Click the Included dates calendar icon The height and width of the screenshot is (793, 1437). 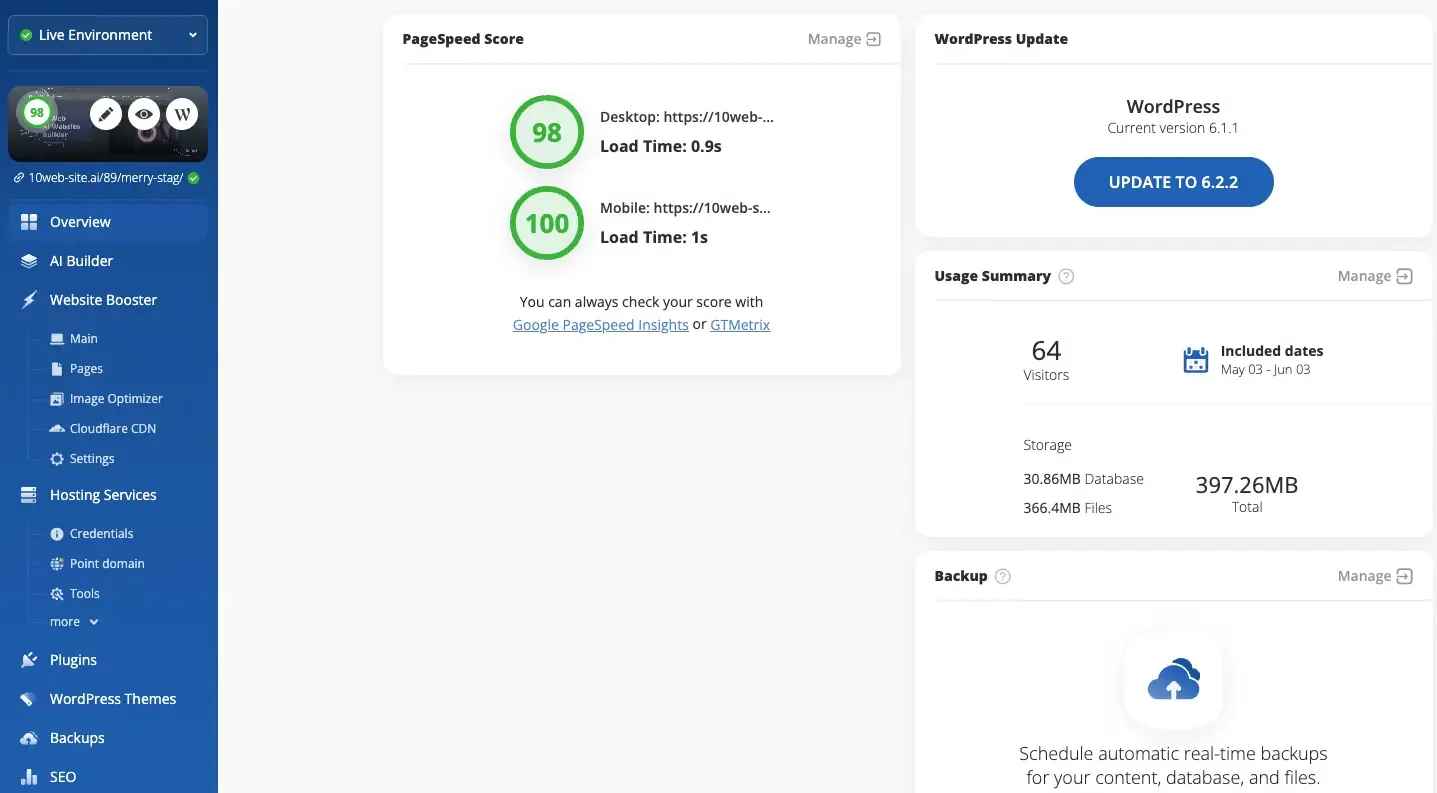pos(1196,361)
